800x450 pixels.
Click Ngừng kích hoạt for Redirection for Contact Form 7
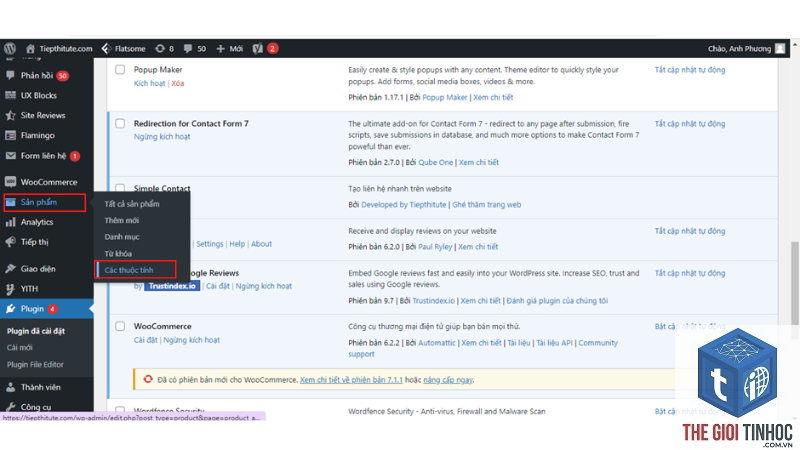point(162,137)
